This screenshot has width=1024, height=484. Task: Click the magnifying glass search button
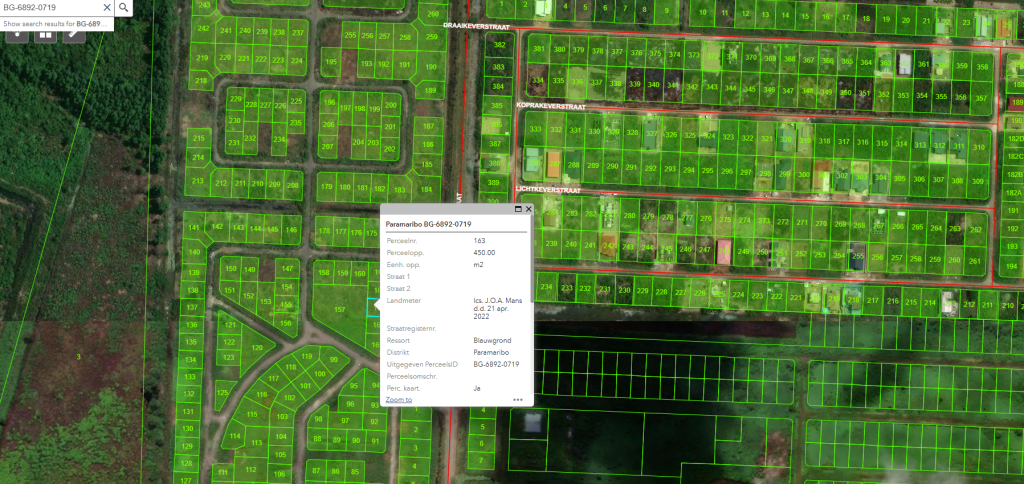pyautogui.click(x=123, y=8)
